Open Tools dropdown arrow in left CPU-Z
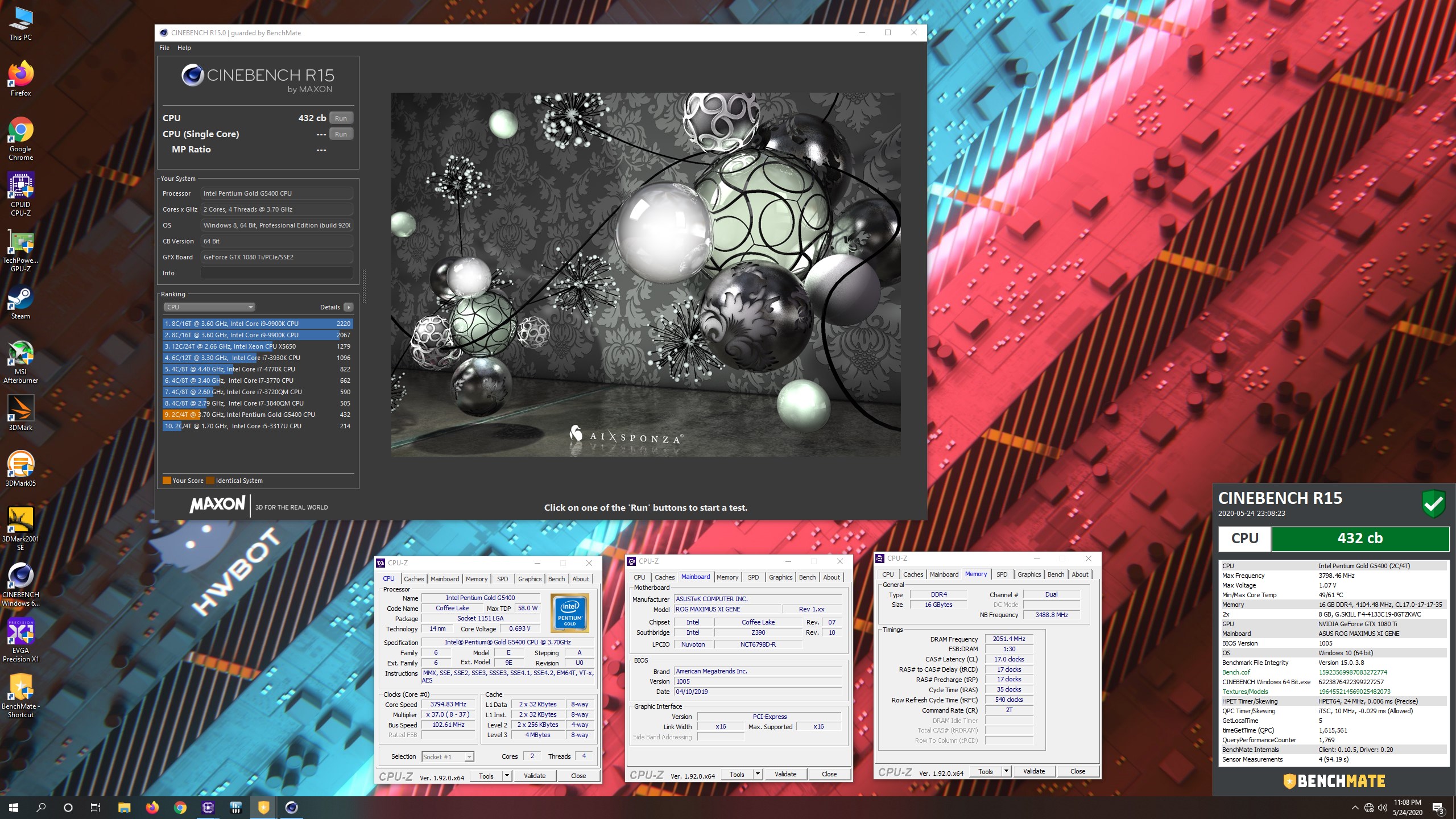 [x=506, y=776]
